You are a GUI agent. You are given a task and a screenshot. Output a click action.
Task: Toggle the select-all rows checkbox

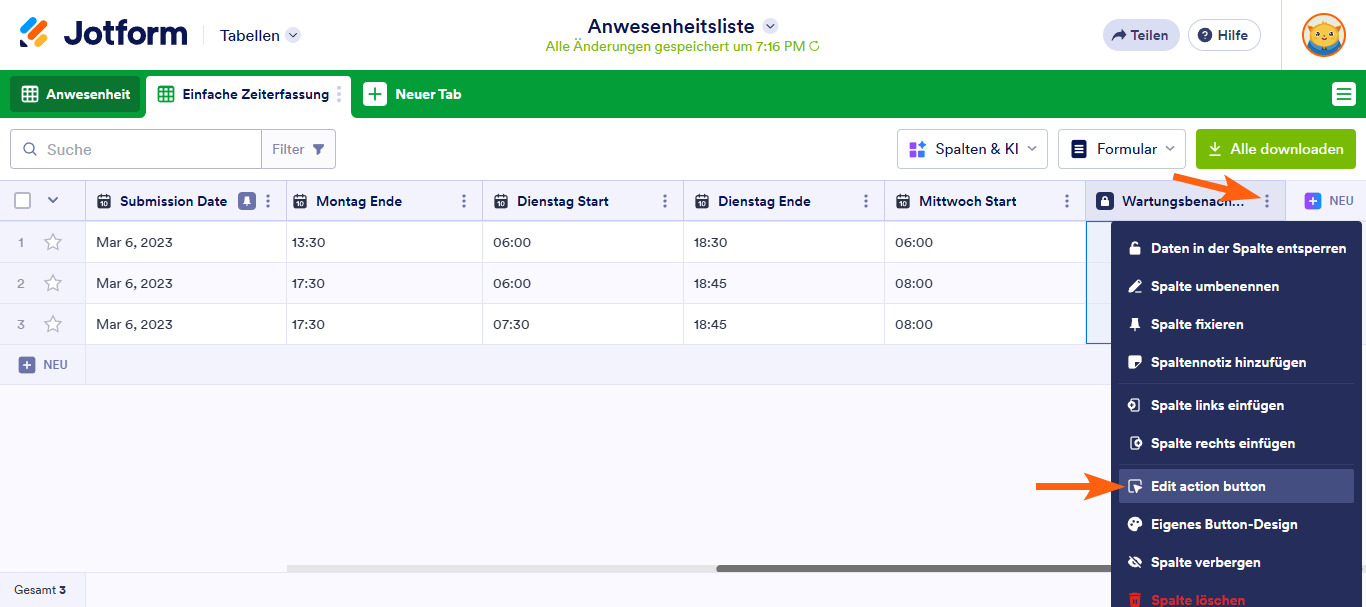tap(23, 201)
